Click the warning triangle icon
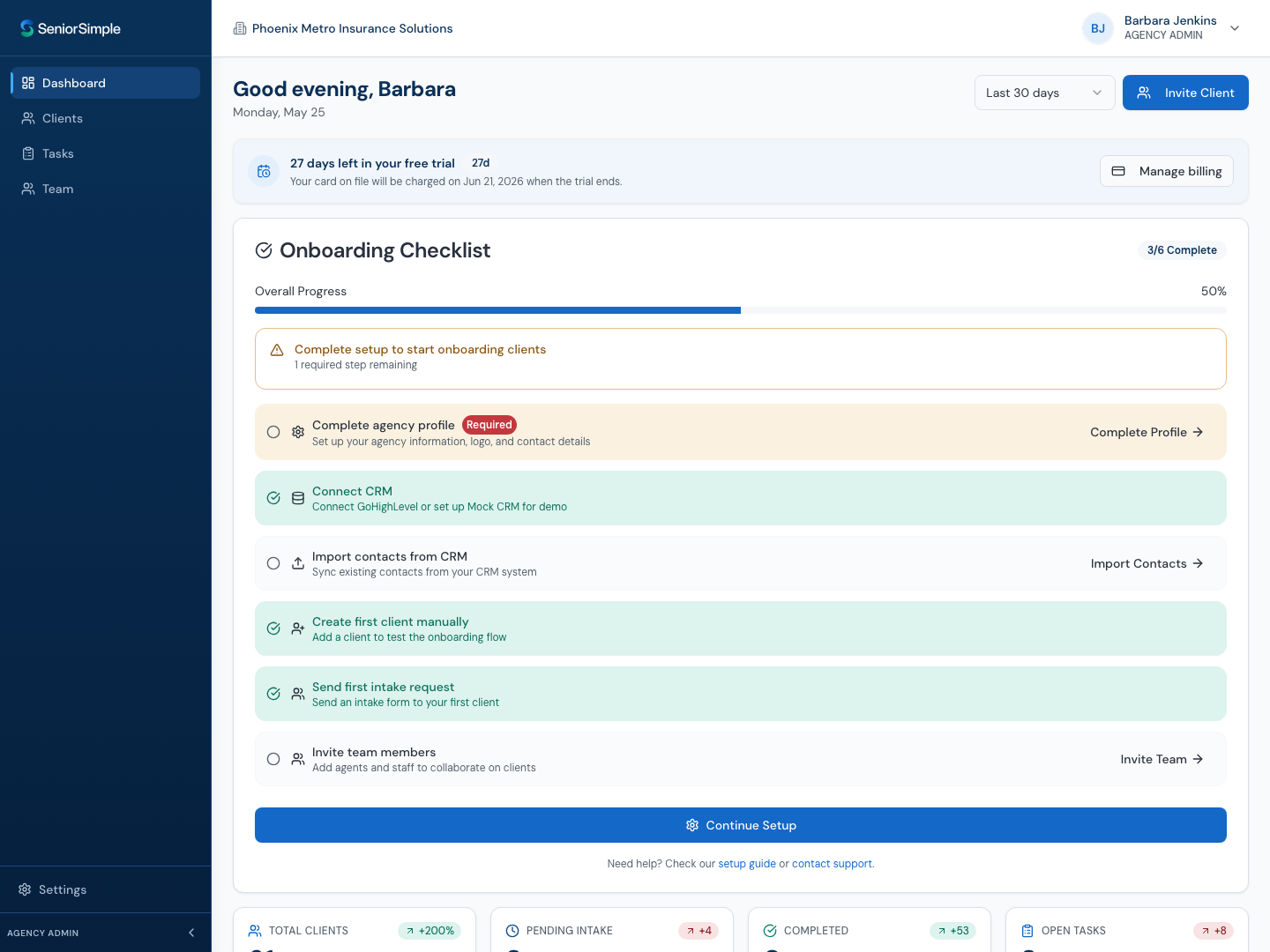 277,350
